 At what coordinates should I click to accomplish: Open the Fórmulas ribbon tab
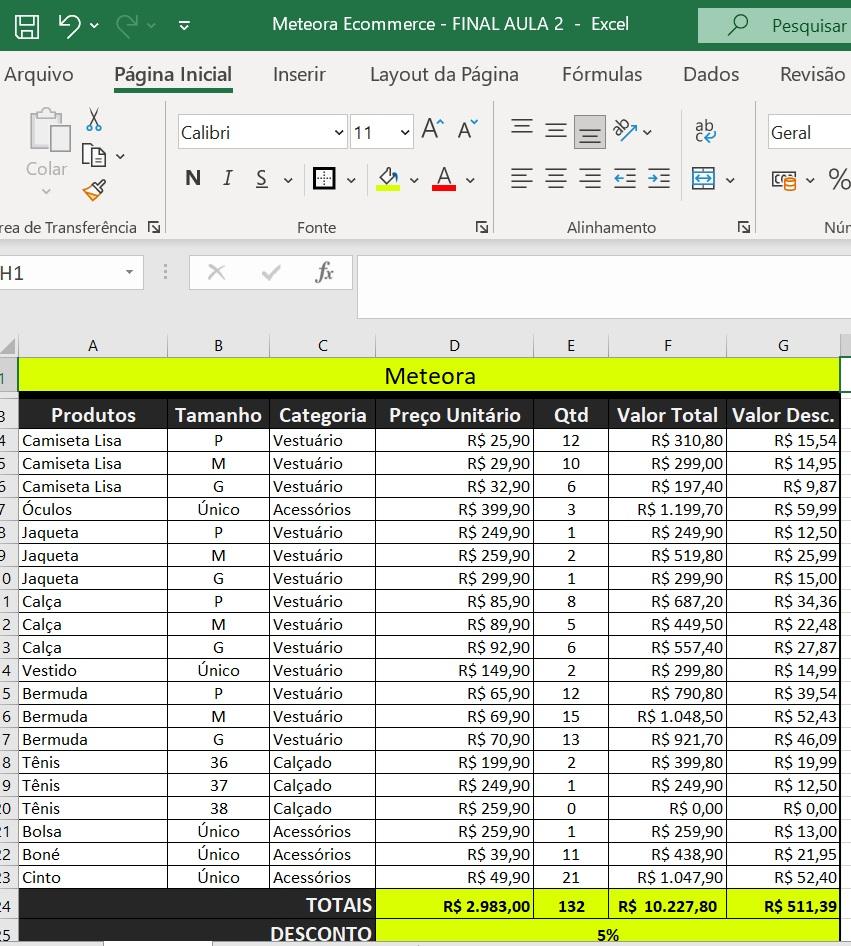point(602,75)
